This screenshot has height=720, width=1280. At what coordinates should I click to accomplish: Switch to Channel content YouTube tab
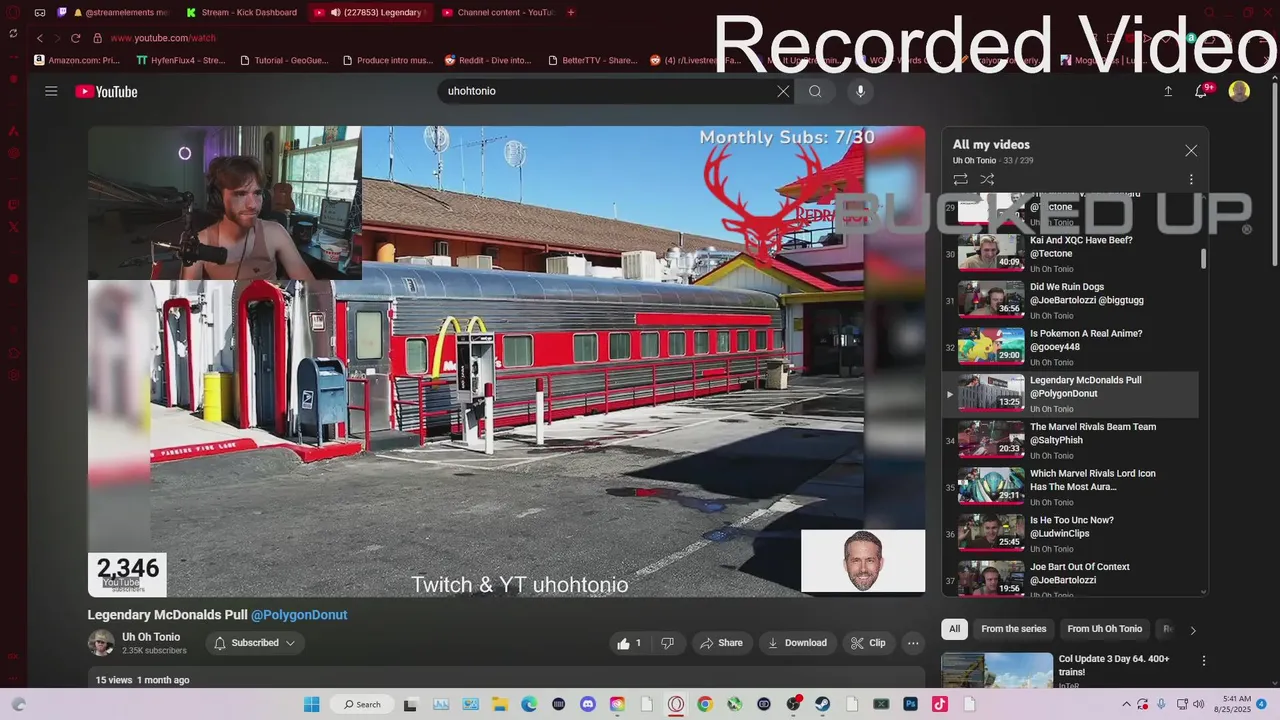coord(498,12)
